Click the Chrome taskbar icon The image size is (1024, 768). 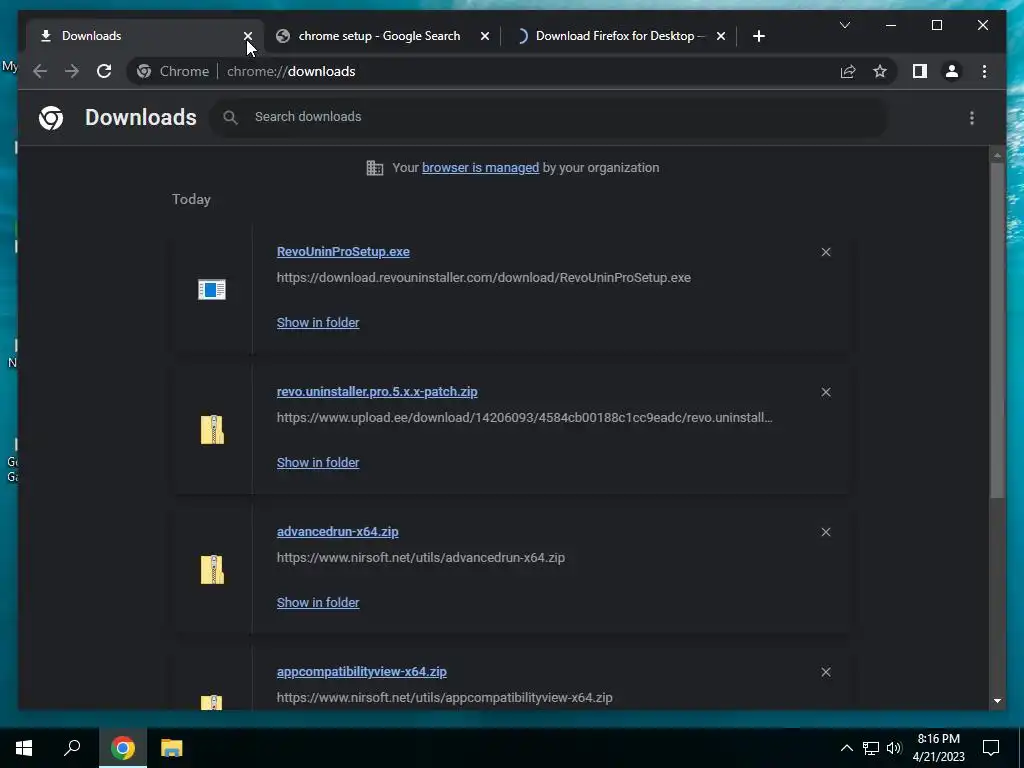tap(123, 748)
